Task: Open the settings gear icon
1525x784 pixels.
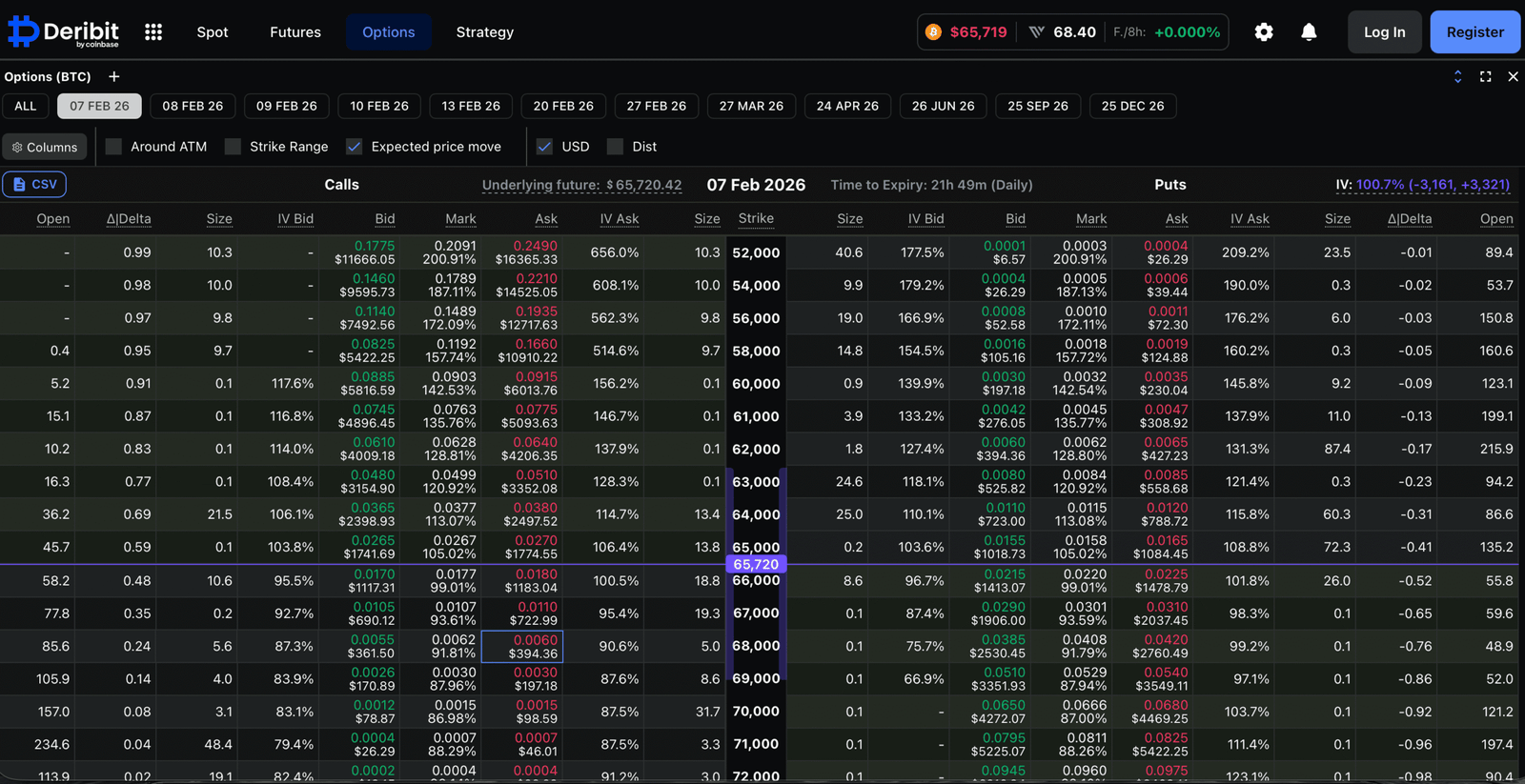Action: pyautogui.click(x=1264, y=32)
